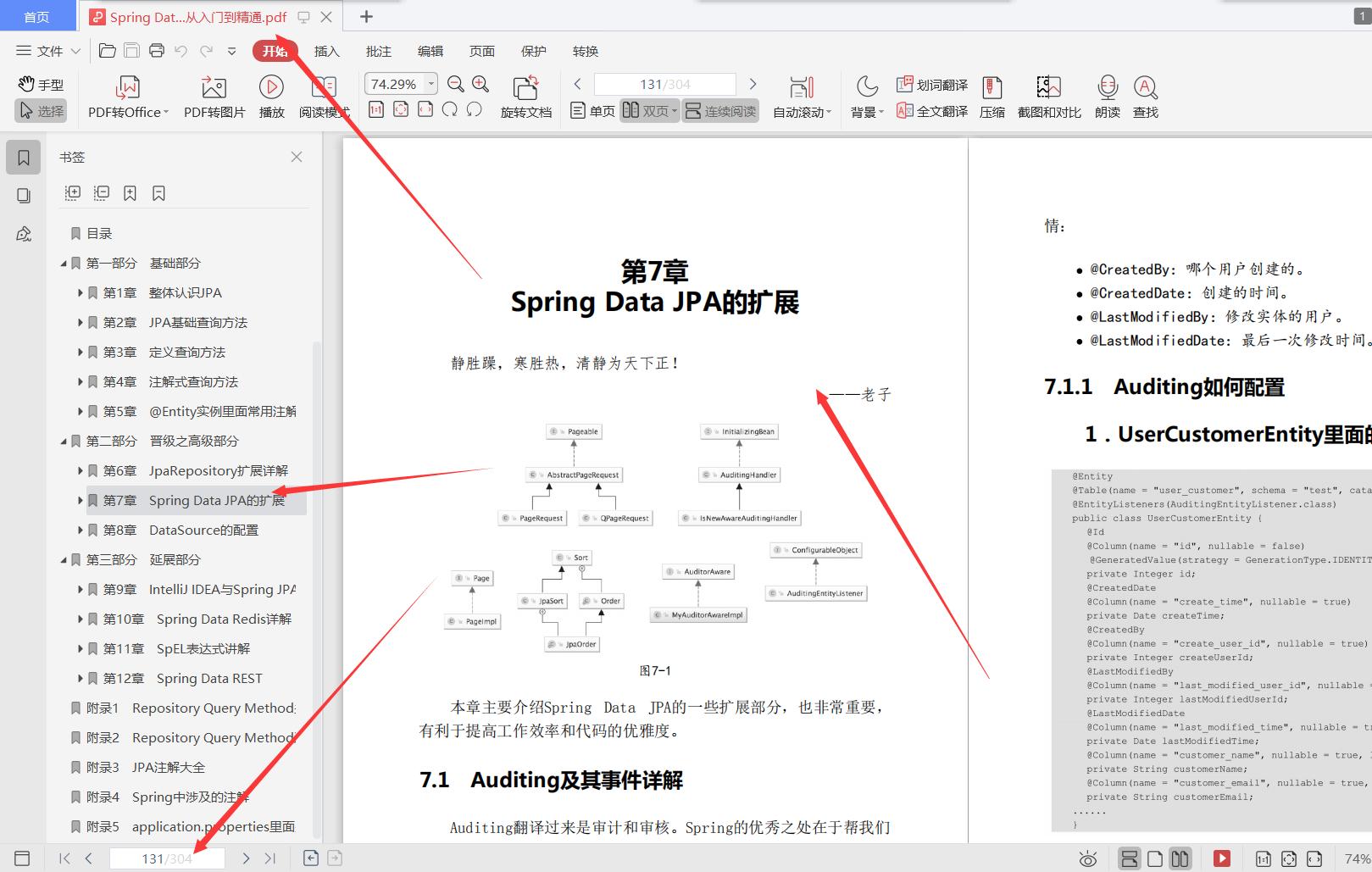Jump to last page in status bar
Screen dimensions: 1372x872
pos(269,858)
